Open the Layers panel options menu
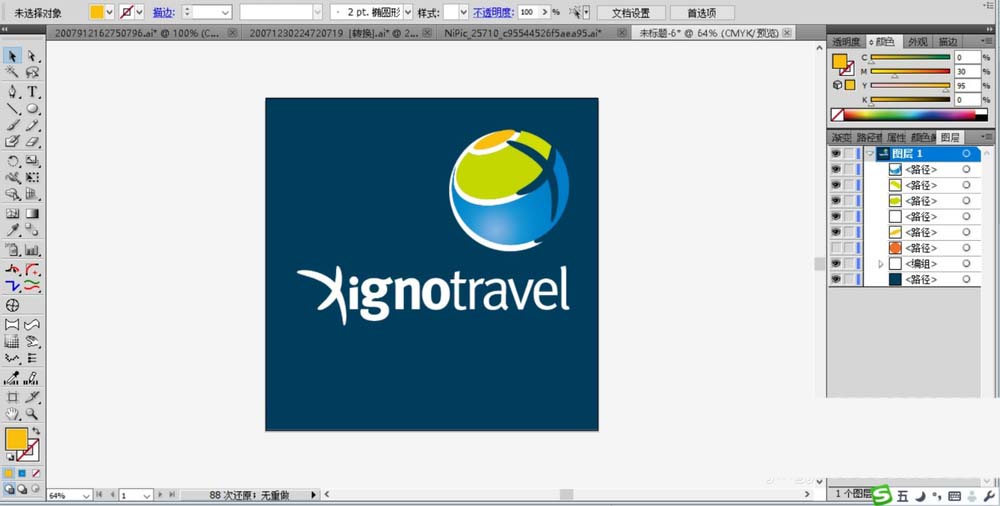Image resolution: width=1000 pixels, height=506 pixels. click(x=986, y=137)
